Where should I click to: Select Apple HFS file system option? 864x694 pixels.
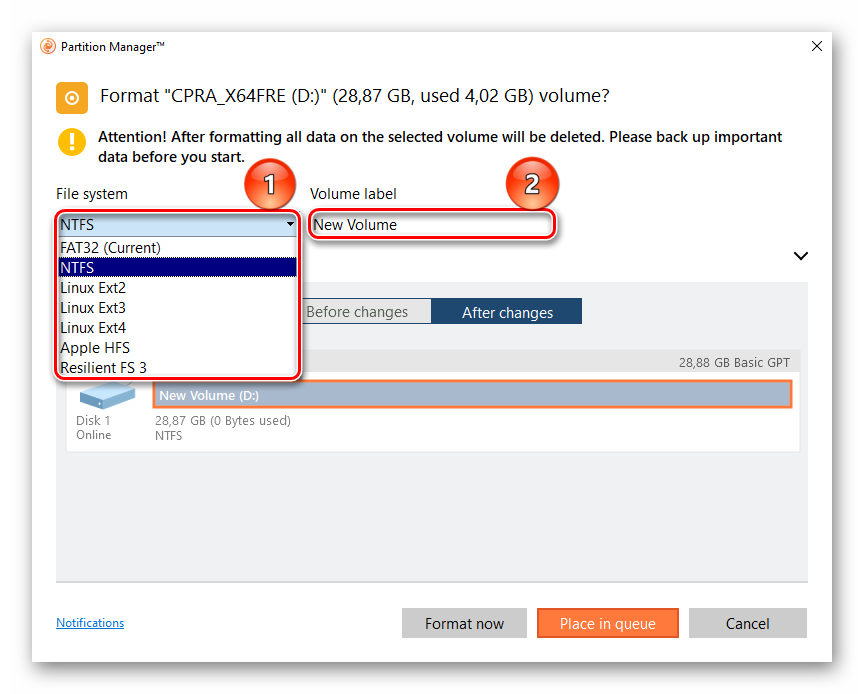[x=95, y=347]
